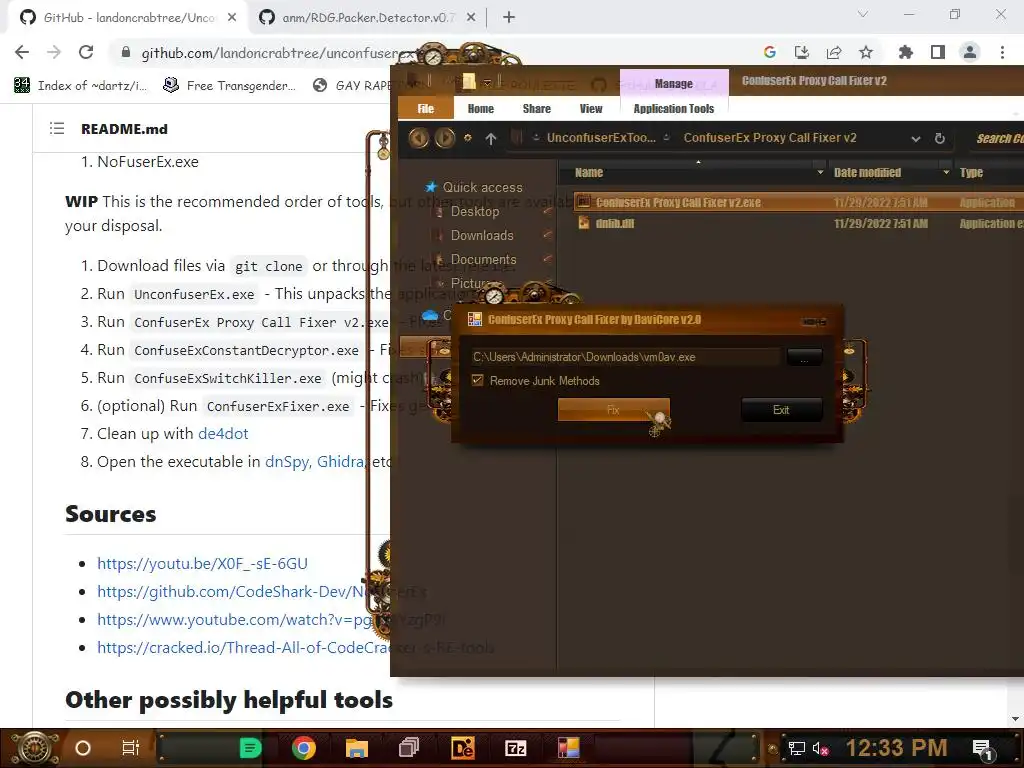Image resolution: width=1024 pixels, height=768 pixels.
Task: Click the Explorer back navigation button
Action: click(x=419, y=138)
